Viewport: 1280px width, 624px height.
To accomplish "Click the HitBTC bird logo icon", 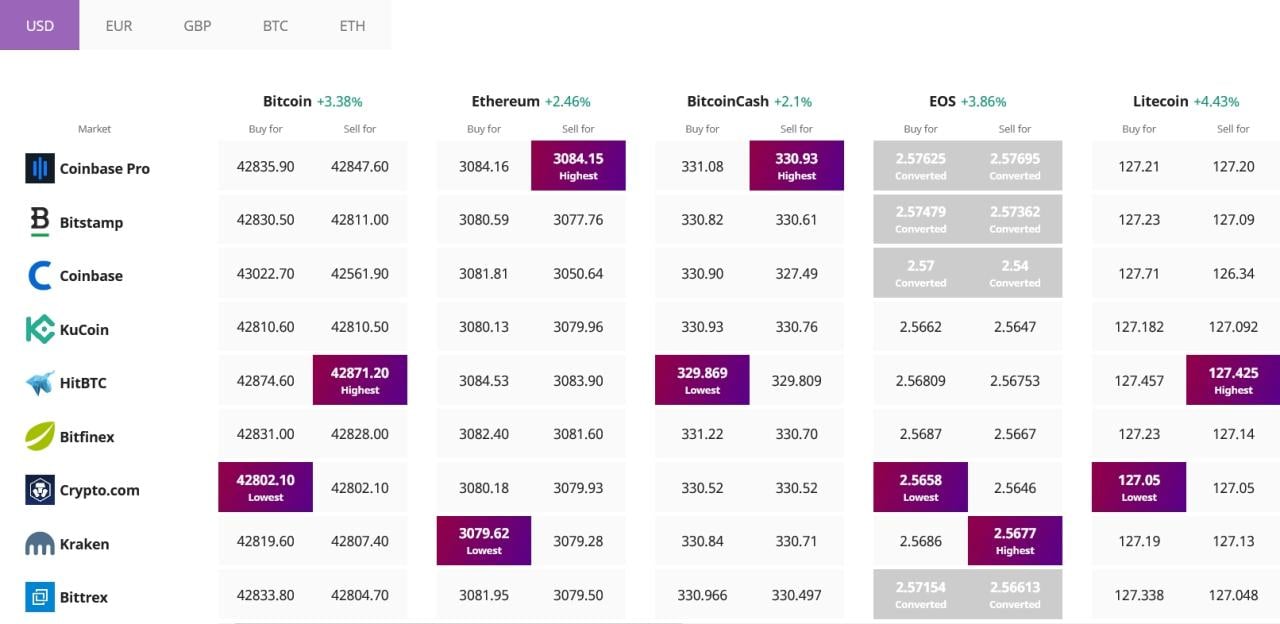I will tap(40, 383).
